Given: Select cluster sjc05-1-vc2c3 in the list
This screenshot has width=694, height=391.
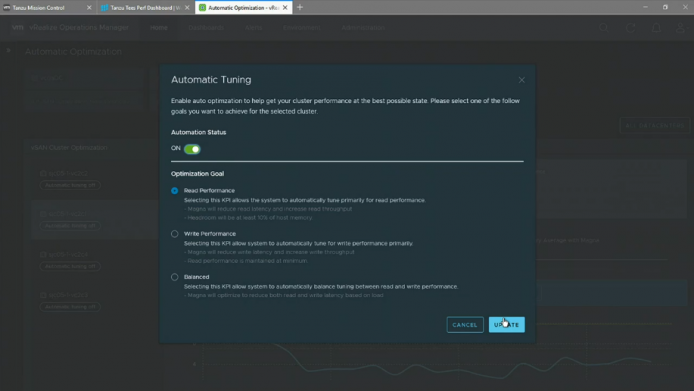Looking at the screenshot, I should tap(68, 295).
